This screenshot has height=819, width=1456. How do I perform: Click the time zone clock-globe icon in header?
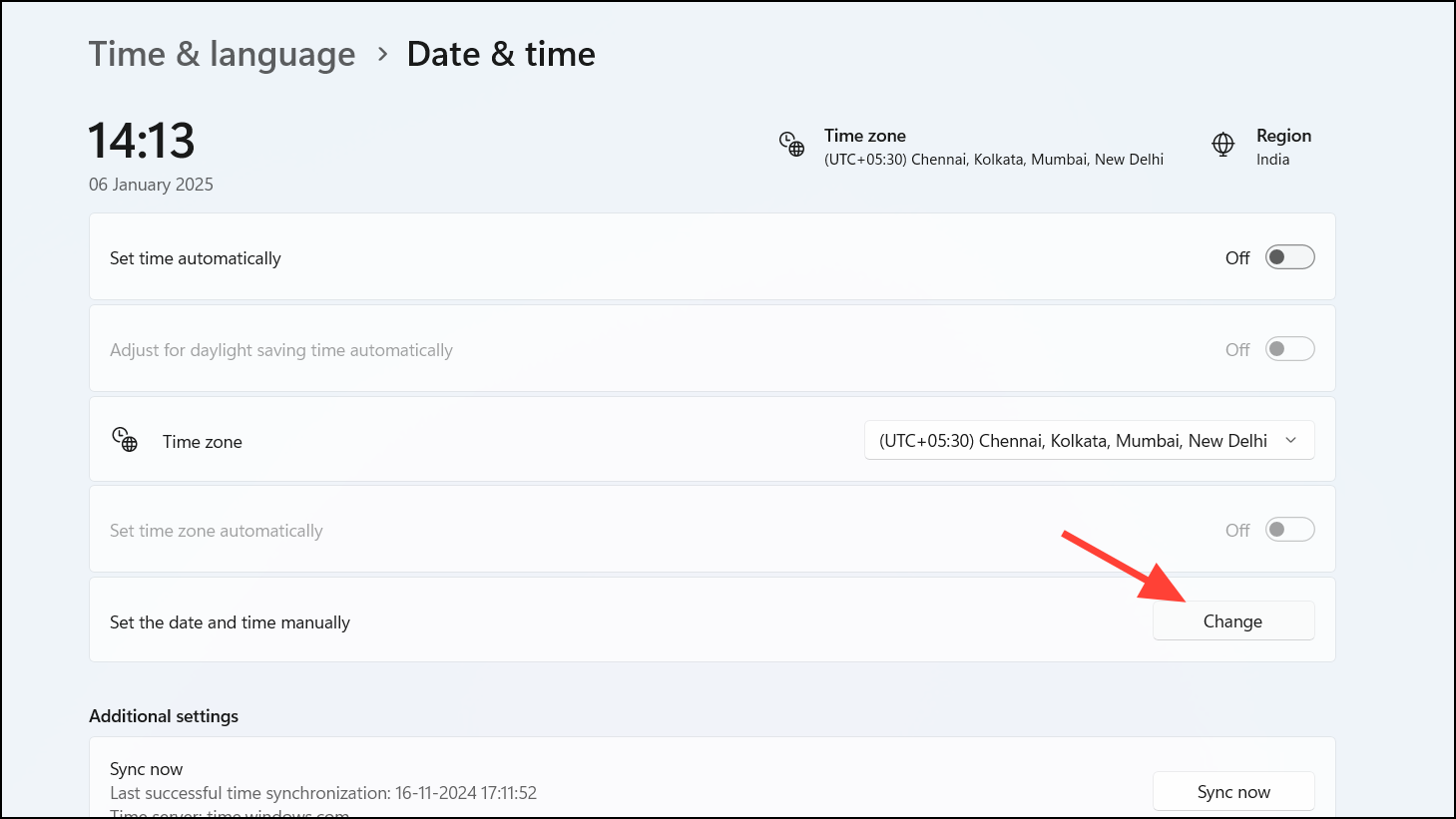click(x=791, y=145)
